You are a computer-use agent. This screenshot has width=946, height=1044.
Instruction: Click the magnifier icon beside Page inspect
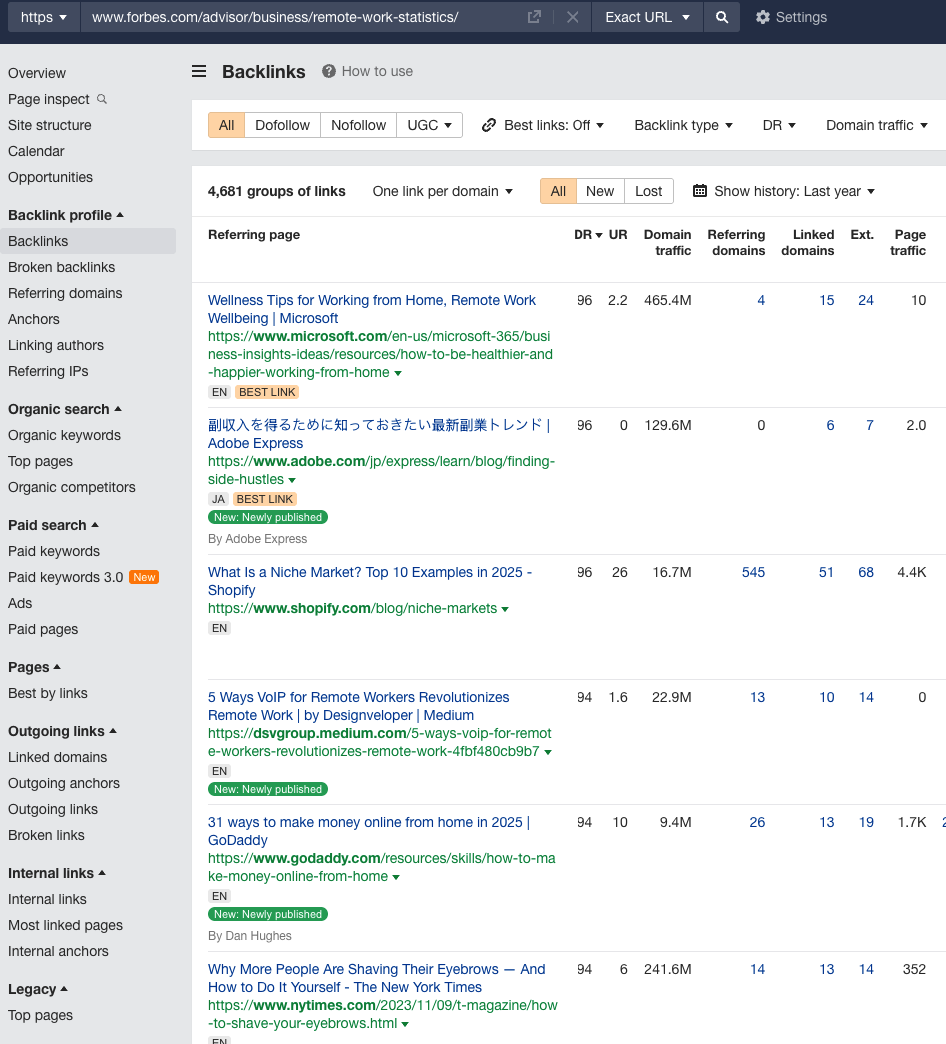(x=103, y=99)
